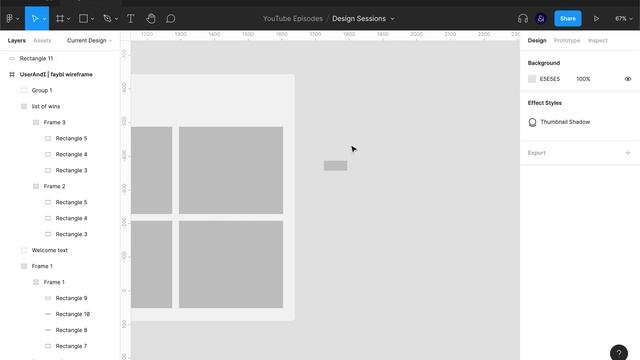Screen dimensions: 640x360
Task: Select the Move tool
Action: (35, 18)
